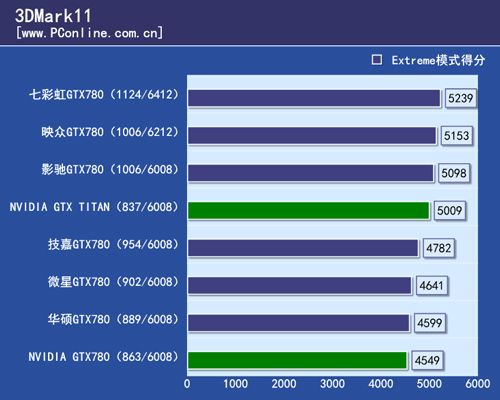Click the Extreme mode legend color swatch
500x400 pixels.
[377, 60]
